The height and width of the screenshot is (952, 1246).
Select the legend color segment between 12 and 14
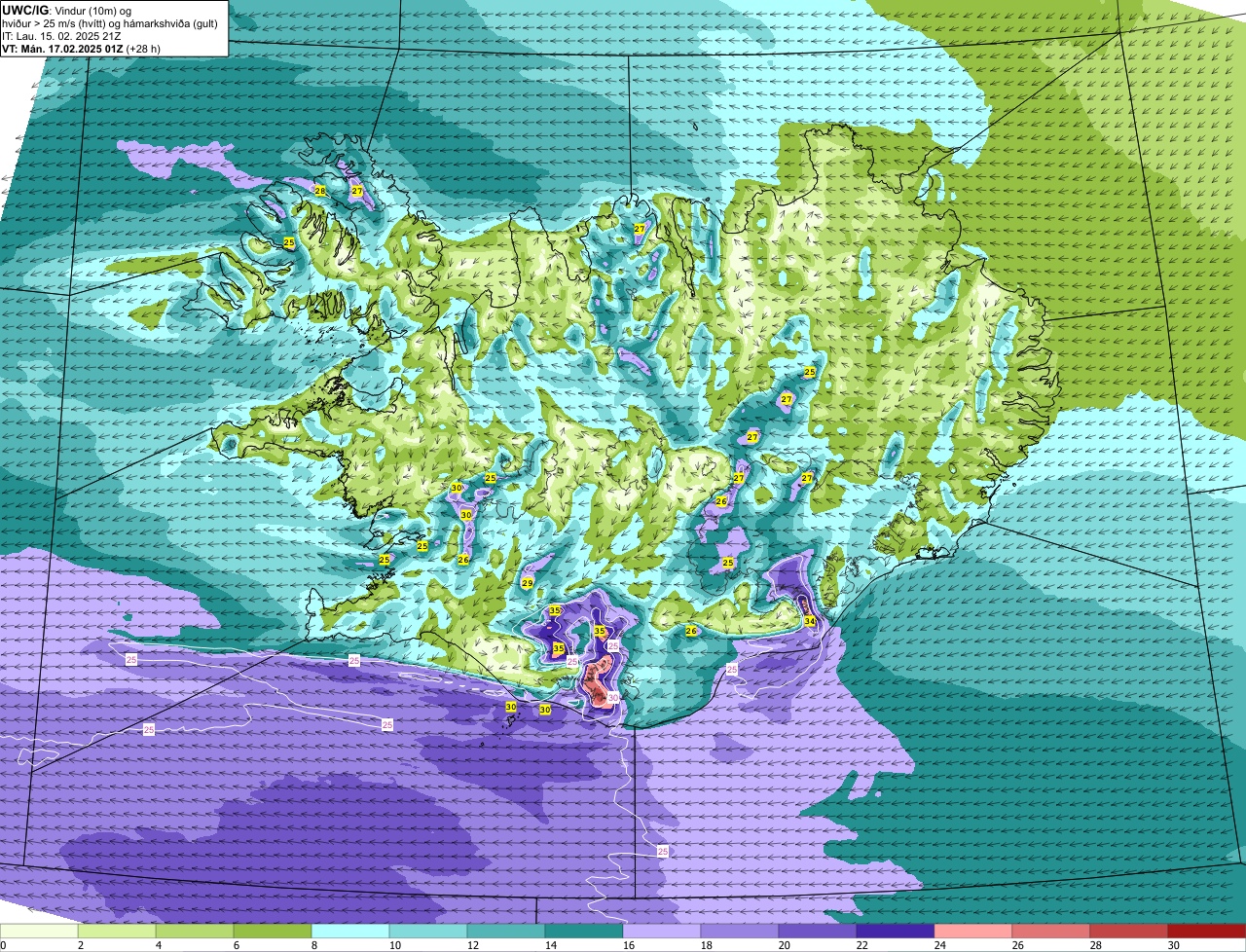point(506,931)
